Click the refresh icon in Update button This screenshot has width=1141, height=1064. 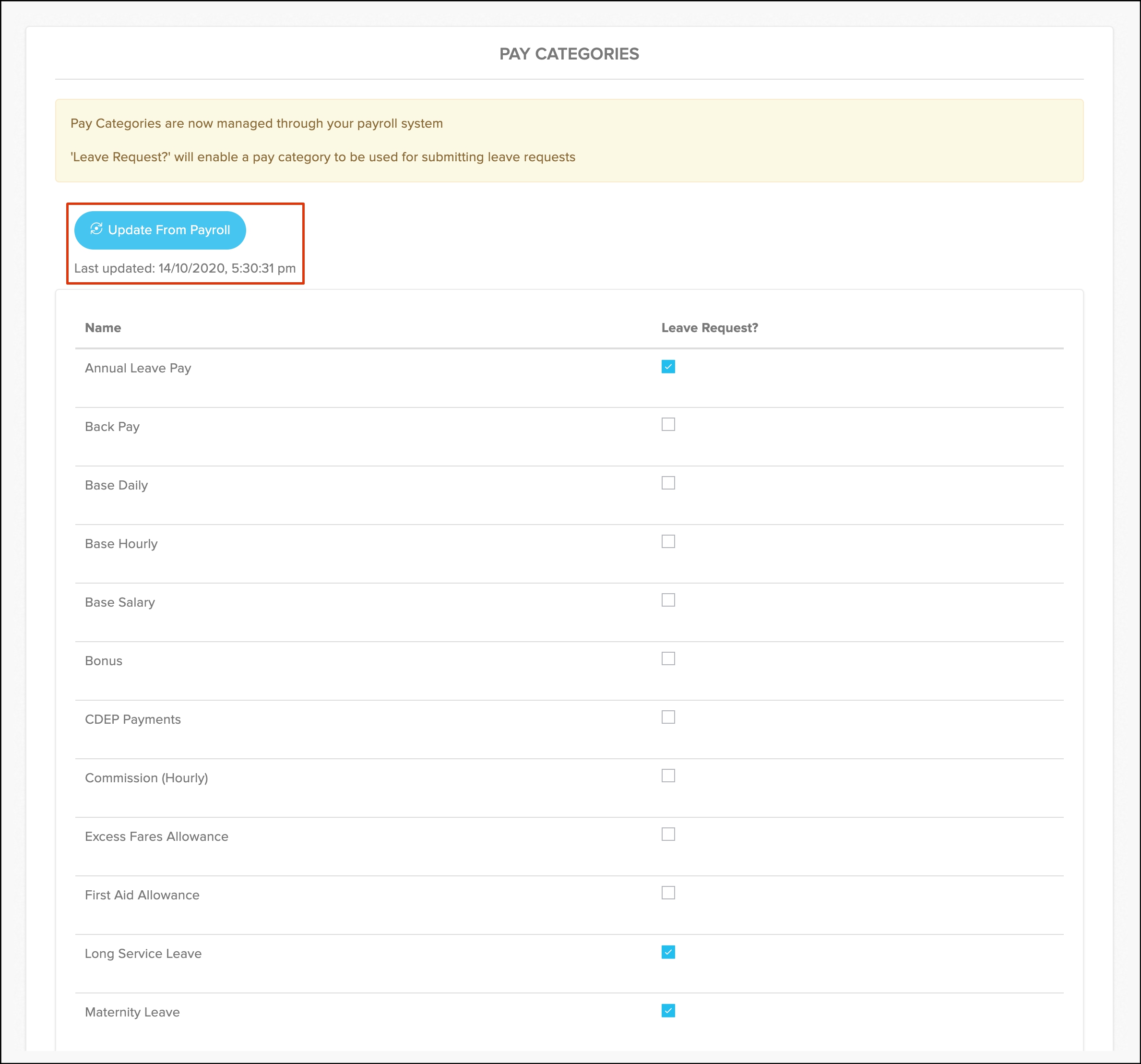coord(96,229)
